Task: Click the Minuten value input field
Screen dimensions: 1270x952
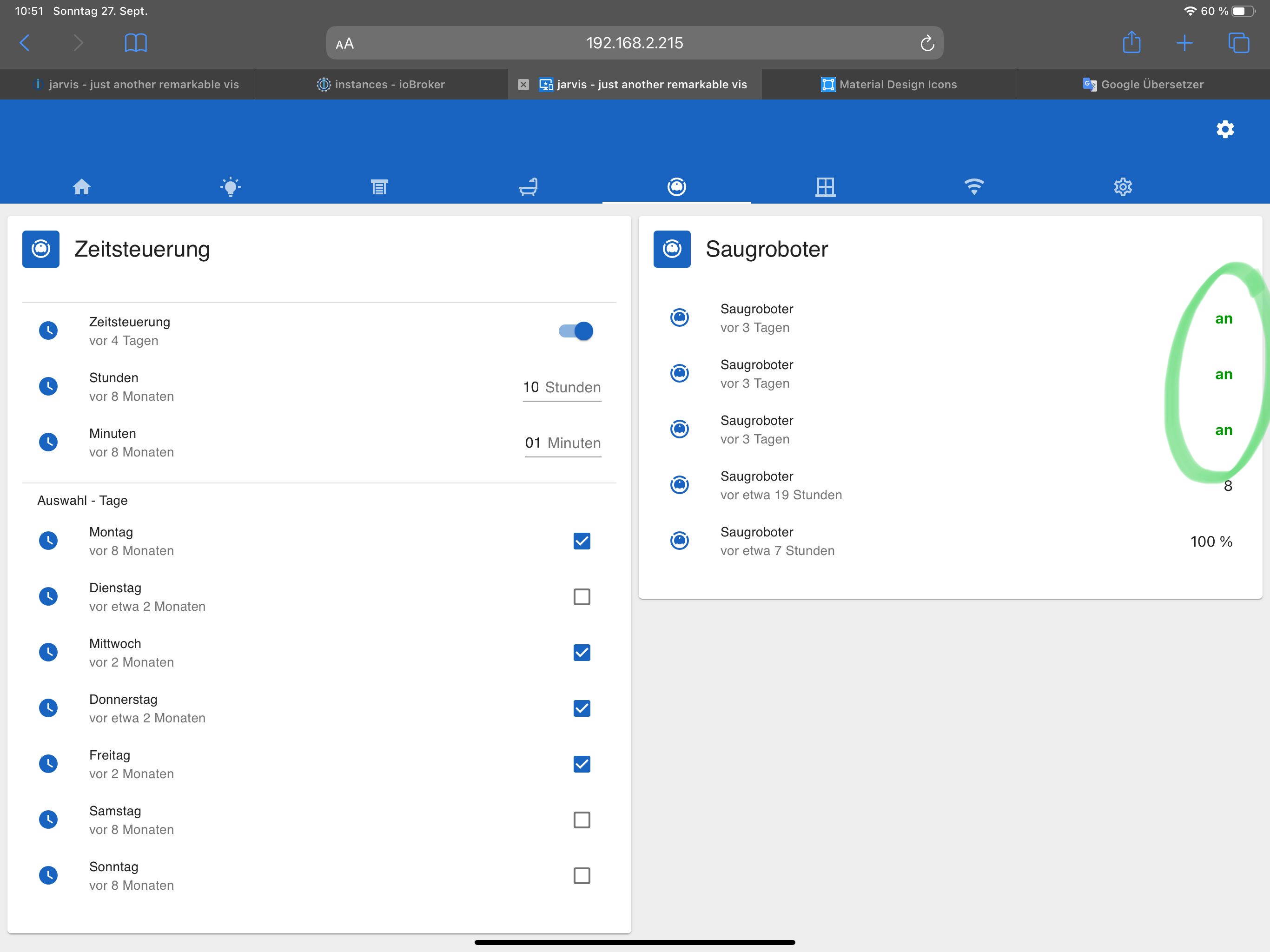Action: [533, 443]
